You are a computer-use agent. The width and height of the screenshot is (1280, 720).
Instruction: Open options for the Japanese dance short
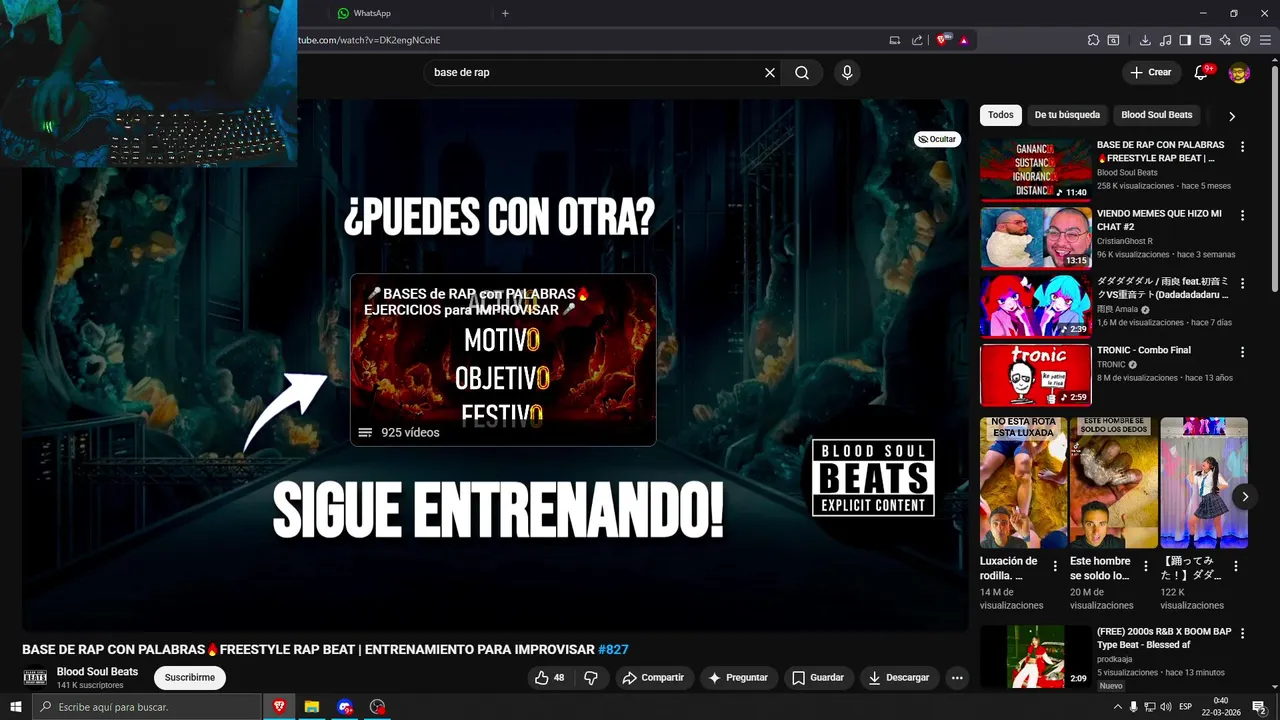pos(1235,566)
